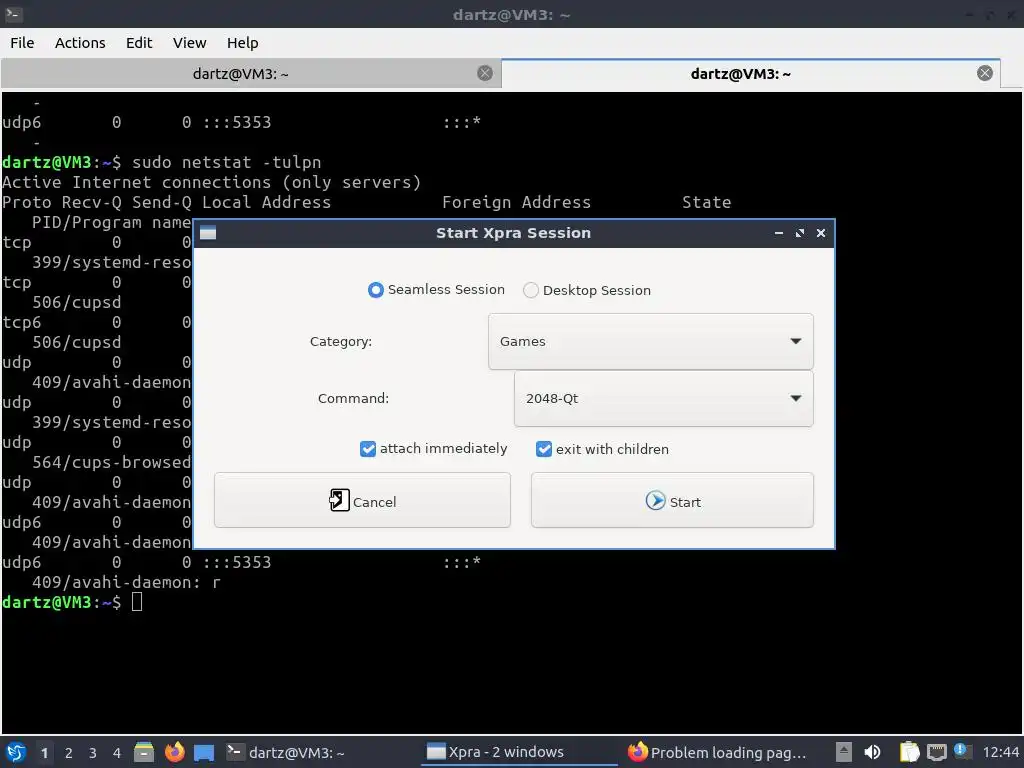1024x768 pixels.
Task: Open the terminal File menu
Action: pyautogui.click(x=22, y=43)
